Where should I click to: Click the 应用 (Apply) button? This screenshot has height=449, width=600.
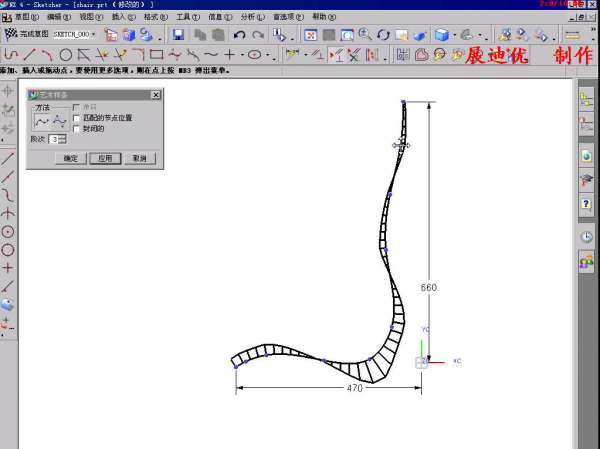pyautogui.click(x=104, y=158)
